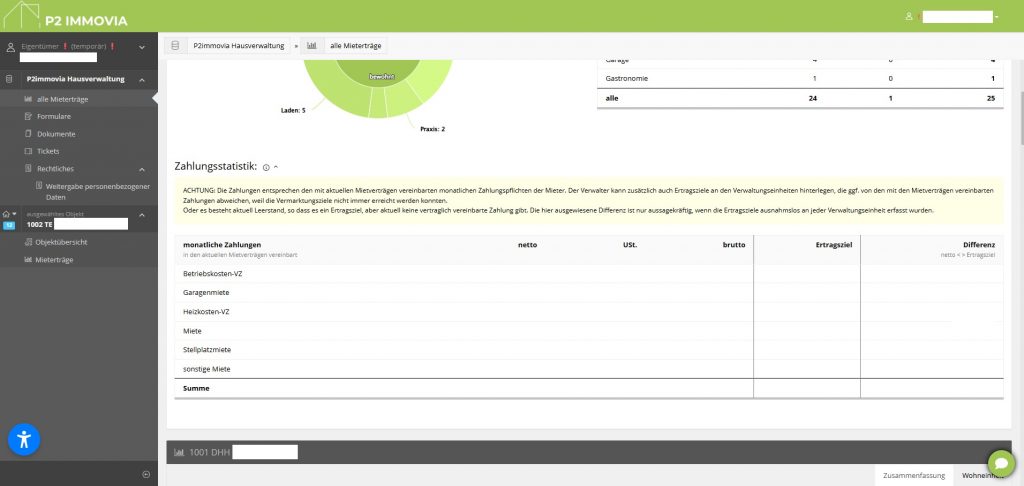The width and height of the screenshot is (1024, 486).
Task: Click the bar chart icon in breadcrumb
Action: pyautogui.click(x=312, y=46)
